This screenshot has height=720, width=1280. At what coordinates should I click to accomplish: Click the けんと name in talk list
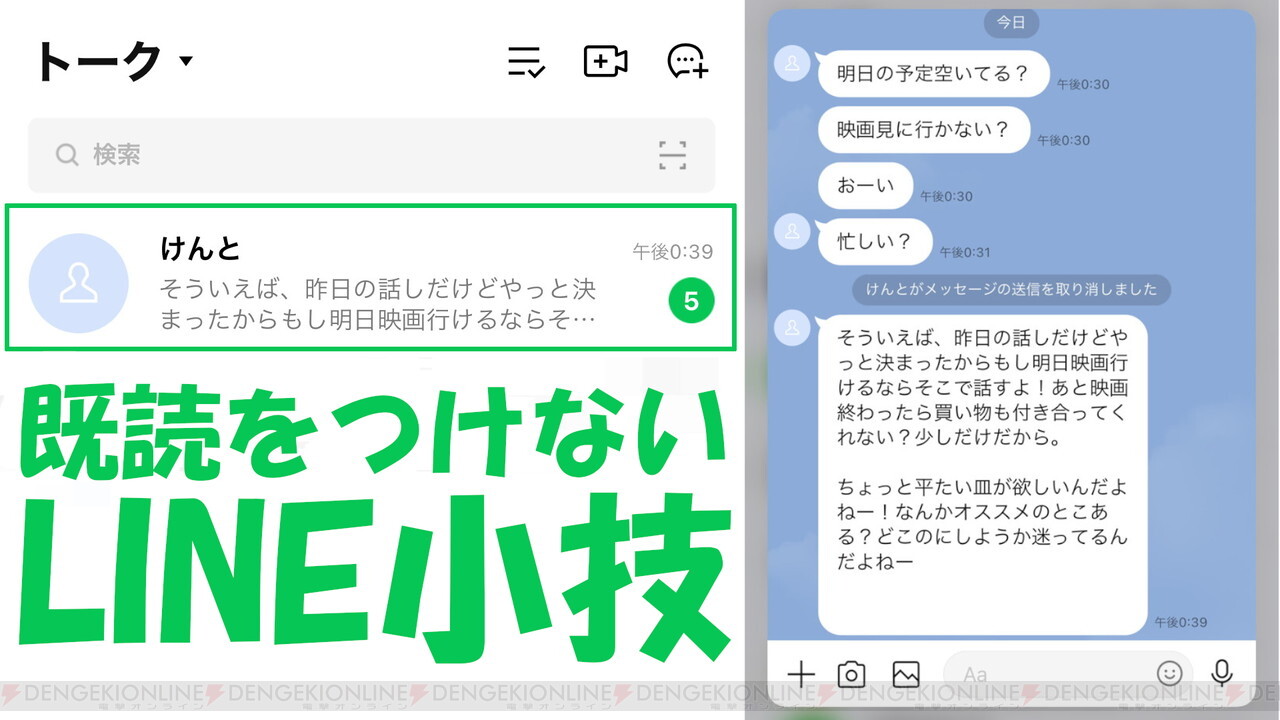pos(200,248)
